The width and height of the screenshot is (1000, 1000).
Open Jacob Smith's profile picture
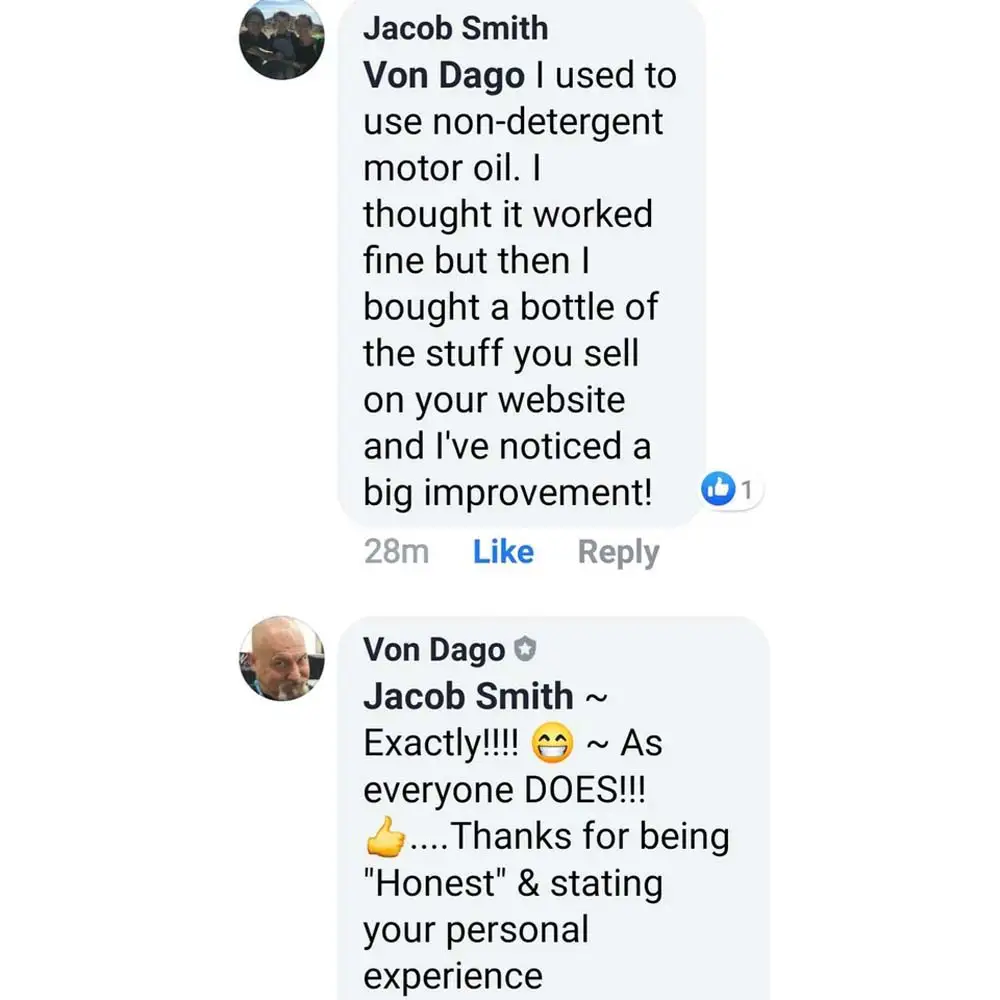click(282, 38)
